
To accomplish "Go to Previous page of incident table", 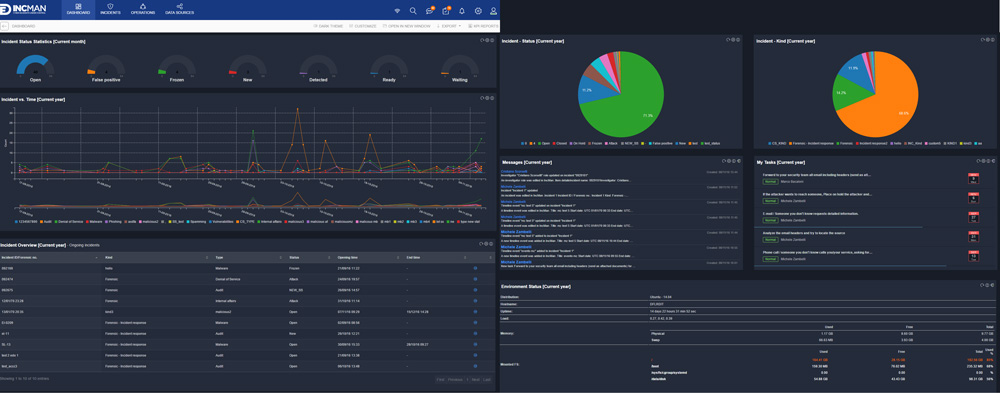I will click(455, 380).
